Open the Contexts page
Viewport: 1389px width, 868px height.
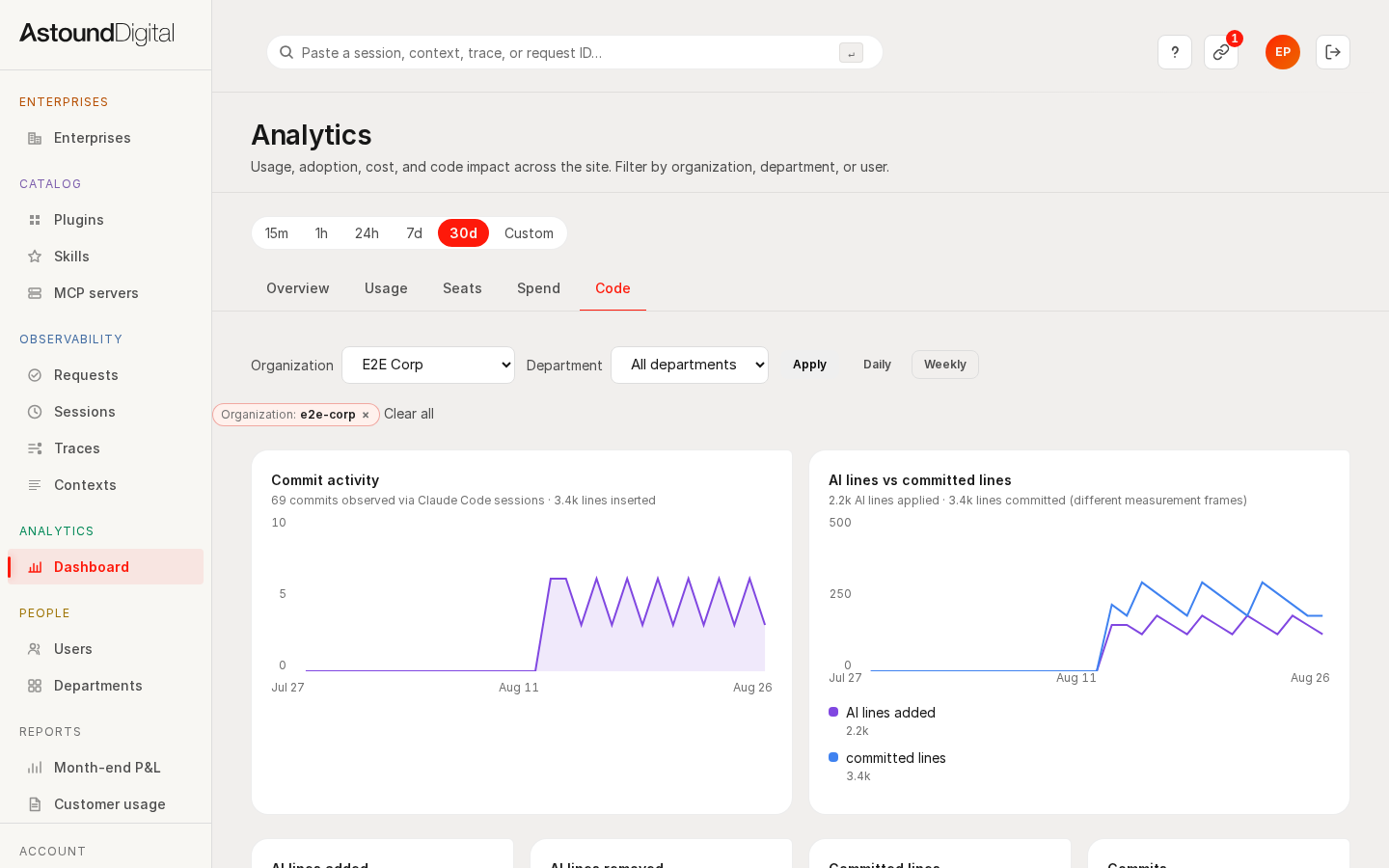pos(105,485)
